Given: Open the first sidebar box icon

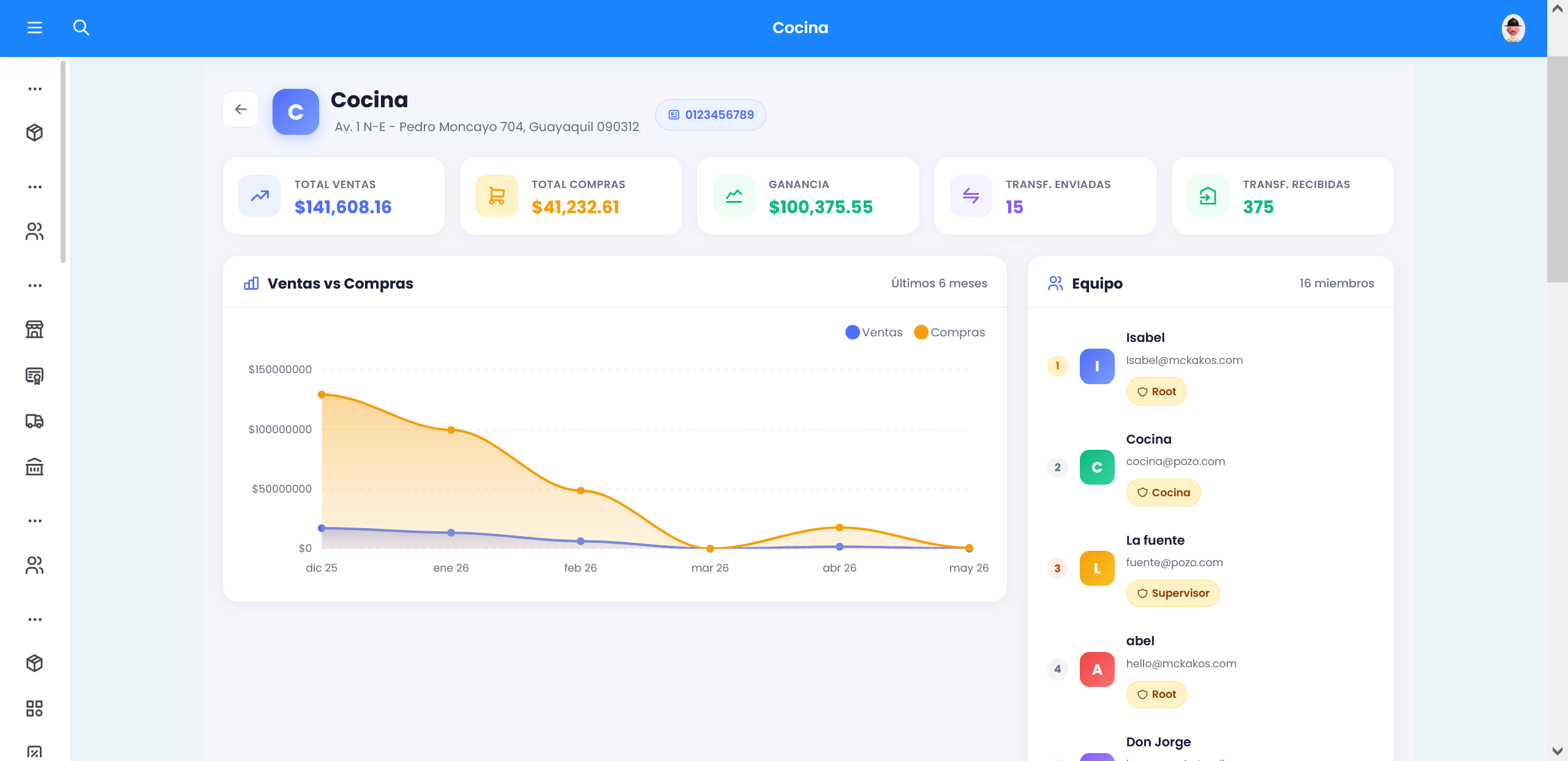Looking at the screenshot, I should 34,132.
